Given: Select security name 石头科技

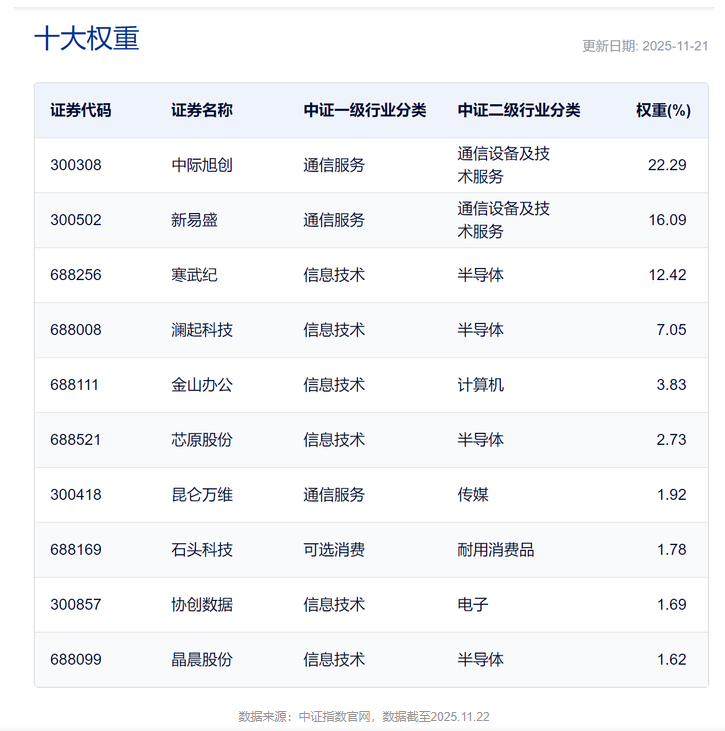Looking at the screenshot, I should tap(201, 550).
